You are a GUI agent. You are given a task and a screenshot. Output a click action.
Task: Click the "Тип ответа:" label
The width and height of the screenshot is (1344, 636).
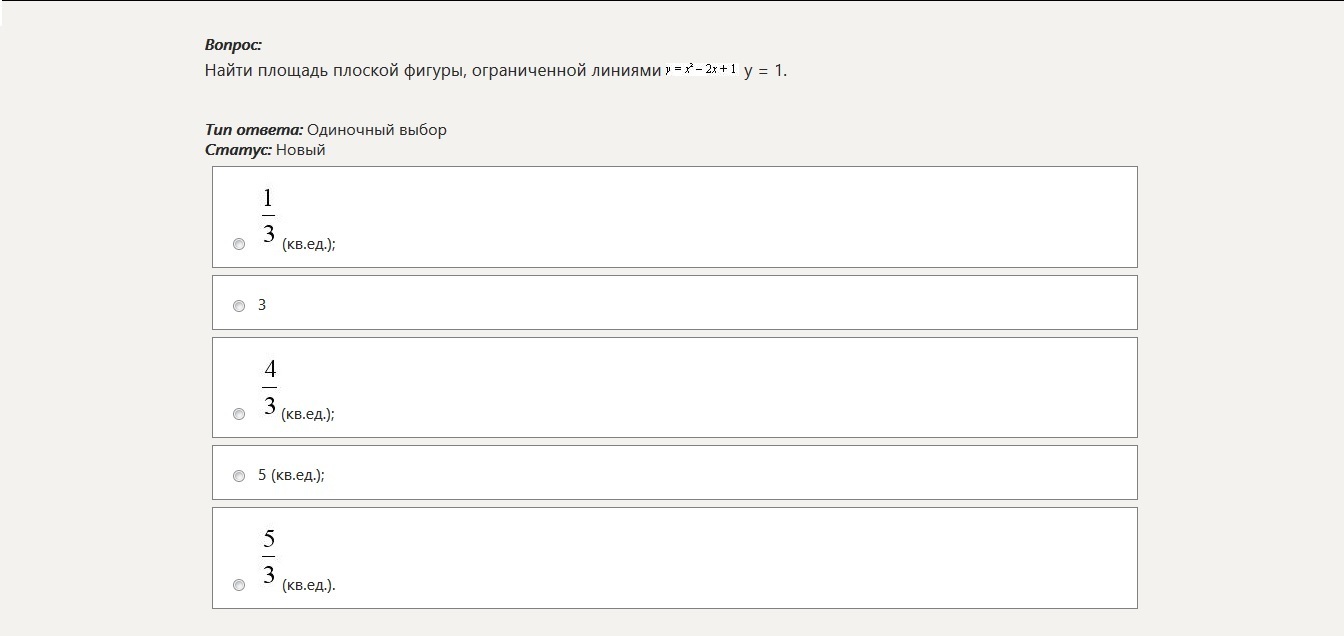tap(254, 130)
